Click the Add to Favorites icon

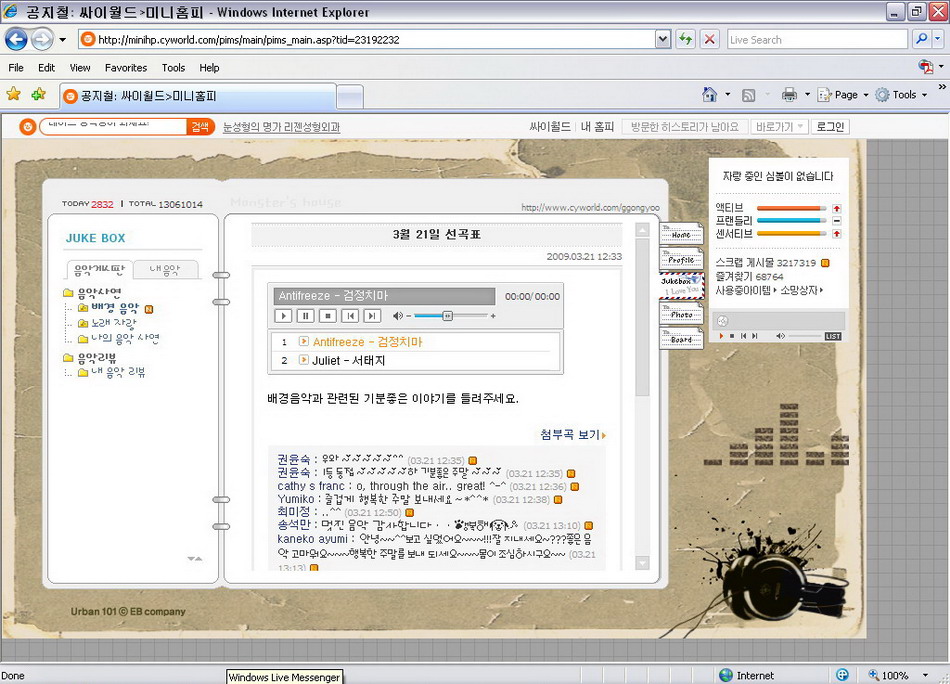pos(39,94)
